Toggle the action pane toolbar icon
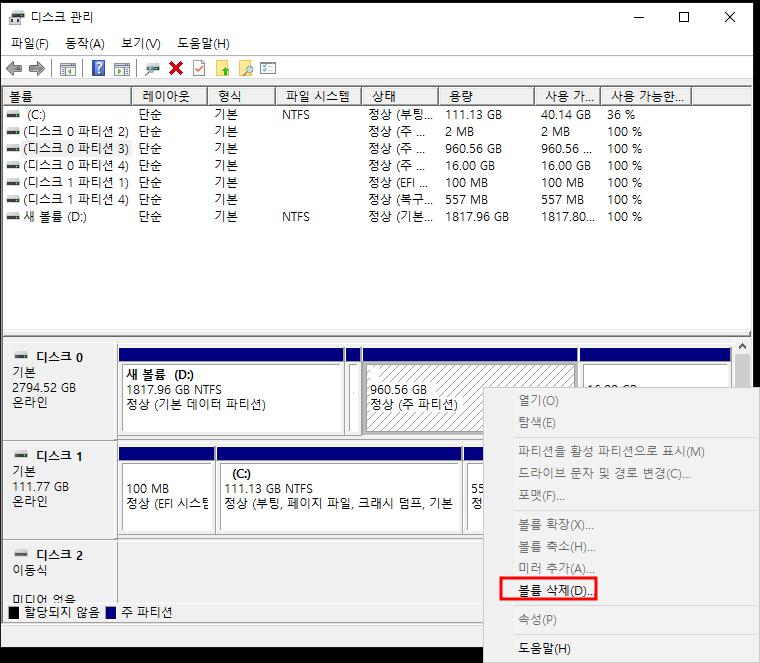The image size is (760, 663). coord(122,69)
